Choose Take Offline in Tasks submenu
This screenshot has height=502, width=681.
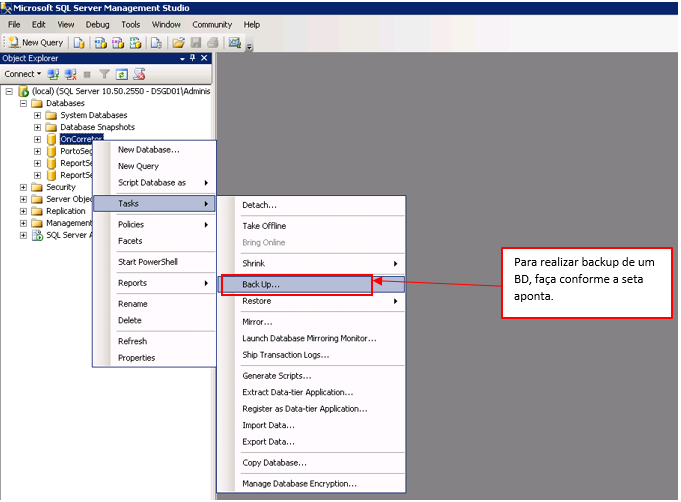311,226
